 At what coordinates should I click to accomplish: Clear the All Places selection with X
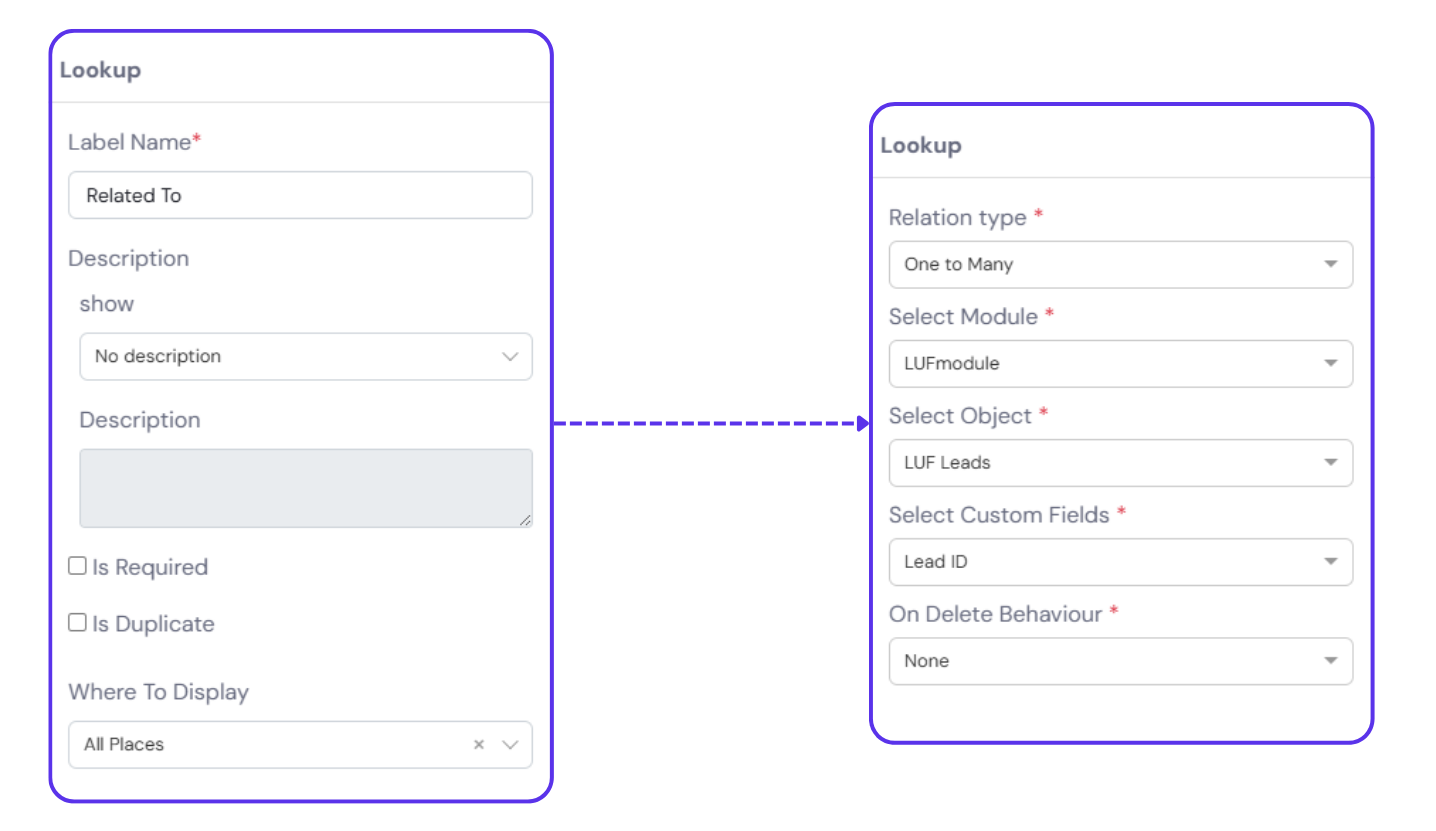click(479, 745)
